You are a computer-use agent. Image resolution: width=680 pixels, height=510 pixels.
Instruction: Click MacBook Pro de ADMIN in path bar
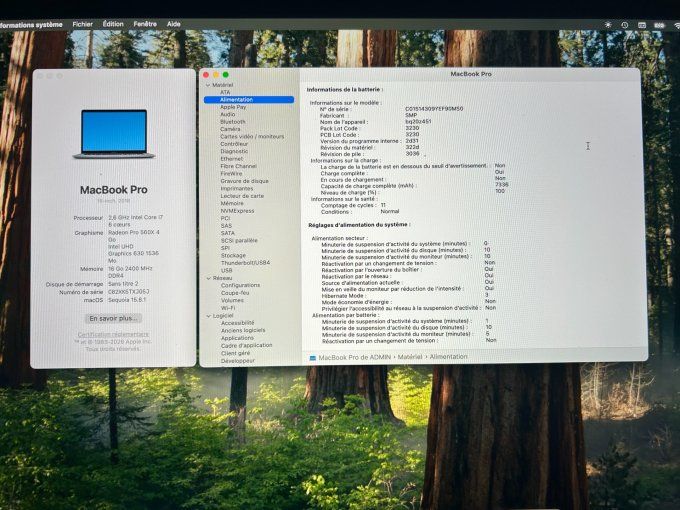tap(354, 358)
